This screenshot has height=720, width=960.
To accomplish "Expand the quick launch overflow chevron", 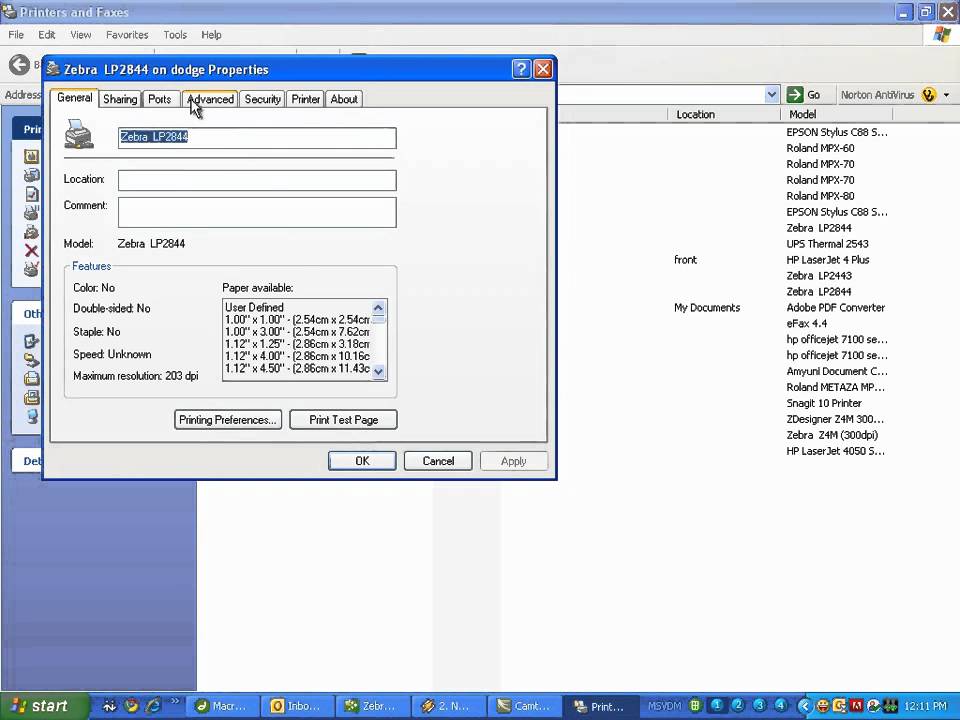I will point(175,701).
